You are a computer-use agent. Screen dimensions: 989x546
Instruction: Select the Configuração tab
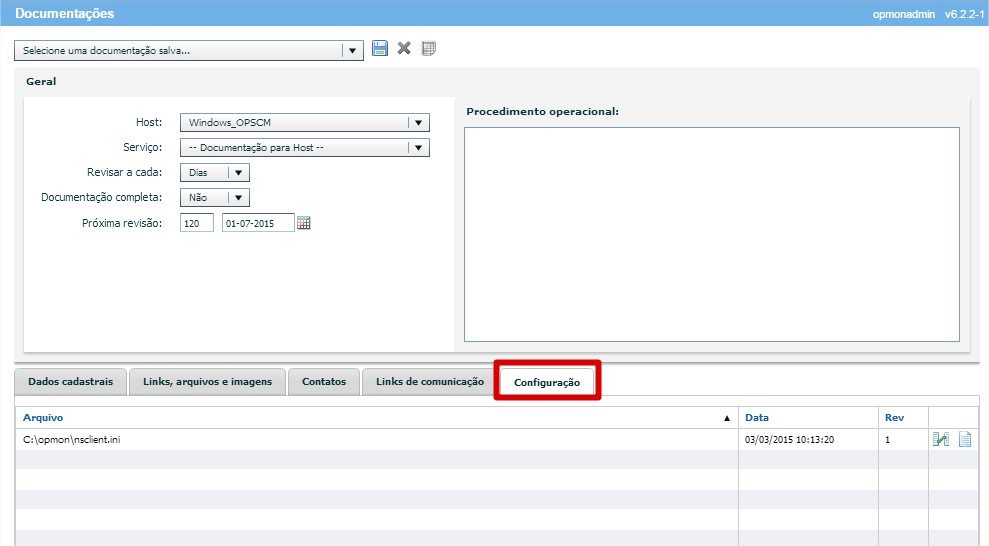[x=547, y=382]
